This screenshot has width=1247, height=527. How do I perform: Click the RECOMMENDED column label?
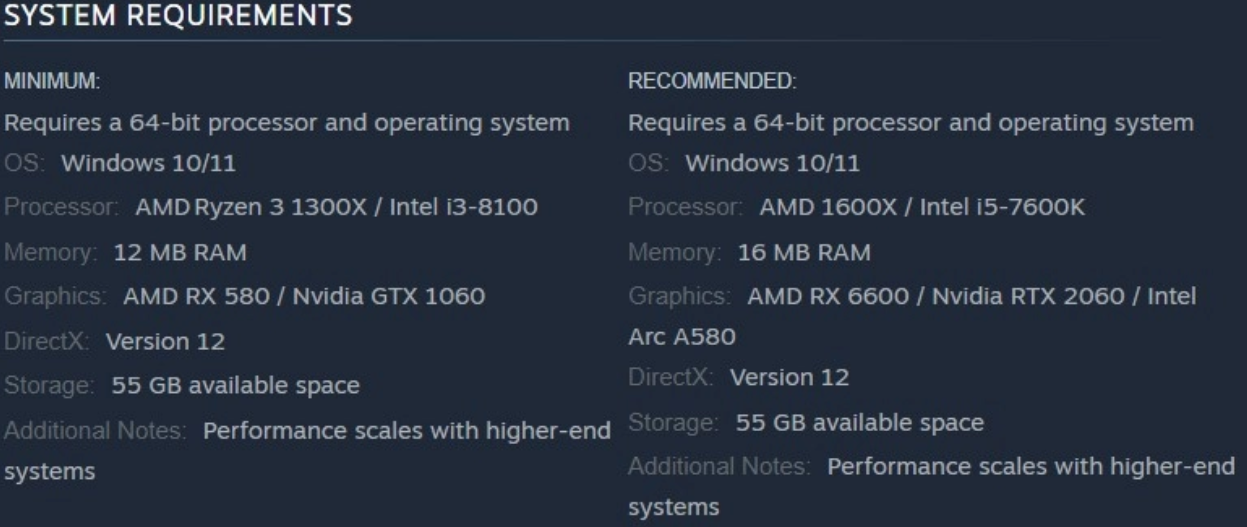(x=712, y=82)
